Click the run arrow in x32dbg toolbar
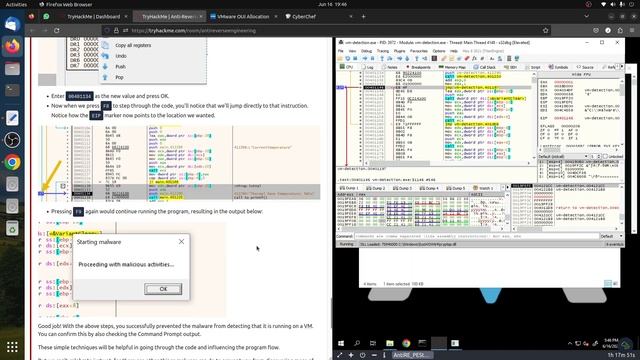 365,58
